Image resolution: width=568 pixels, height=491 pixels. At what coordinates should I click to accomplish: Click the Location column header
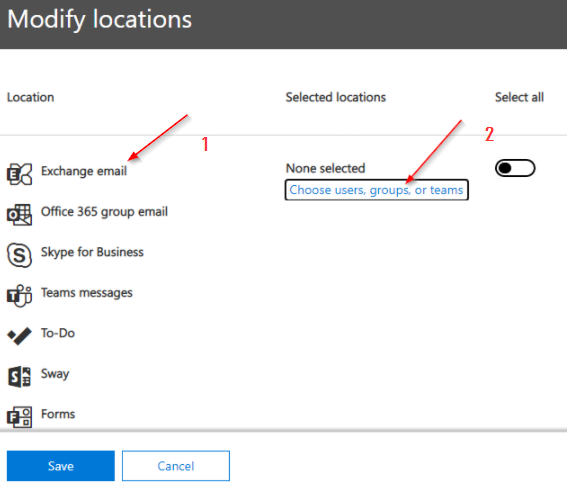pos(31,97)
